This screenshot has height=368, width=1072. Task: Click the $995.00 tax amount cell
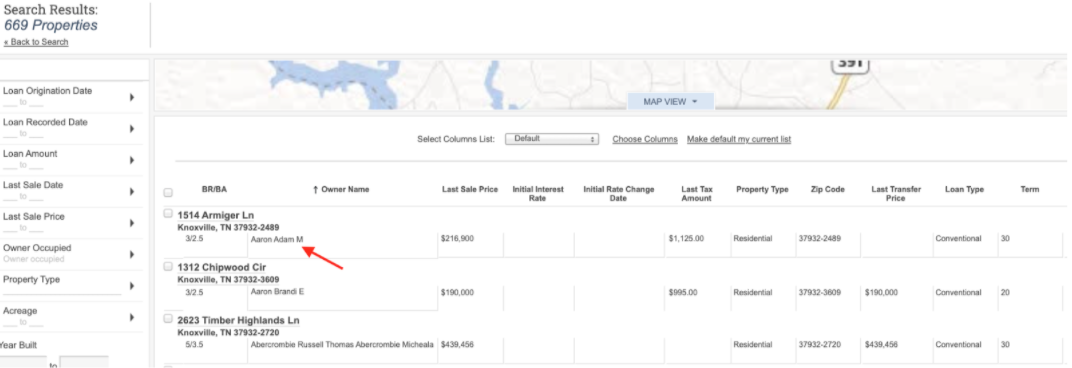click(x=683, y=292)
